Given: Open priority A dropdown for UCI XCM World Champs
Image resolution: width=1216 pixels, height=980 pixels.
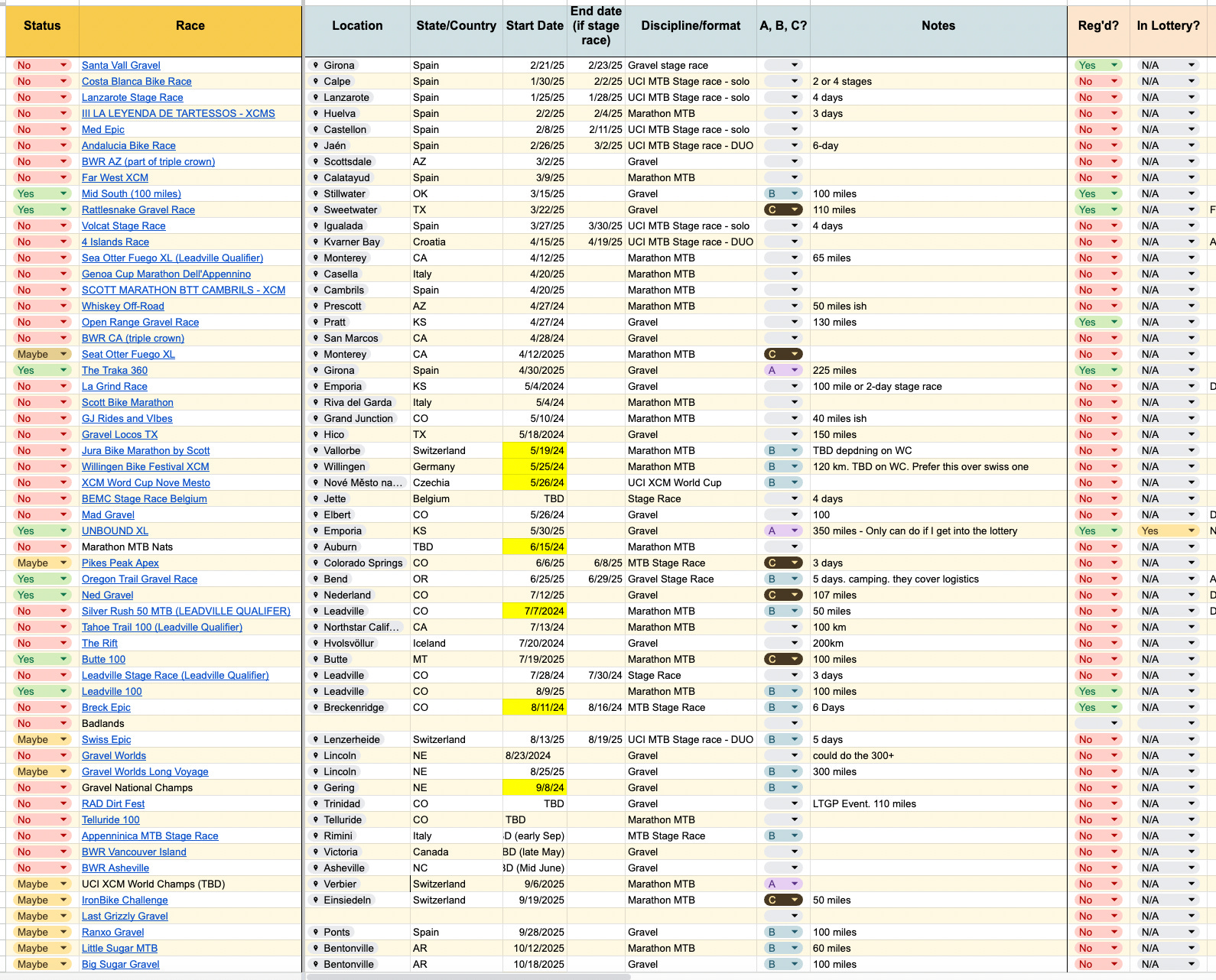Looking at the screenshot, I should [783, 884].
